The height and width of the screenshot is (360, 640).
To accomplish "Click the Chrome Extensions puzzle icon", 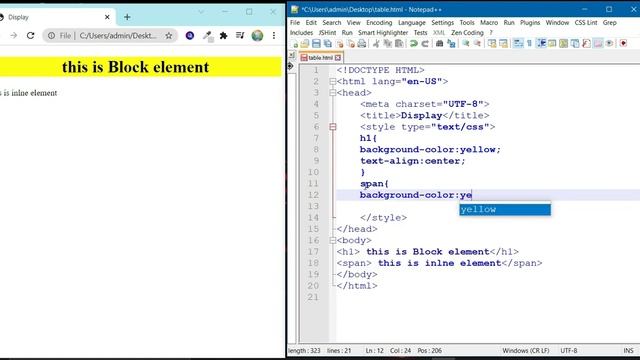I will pyautogui.click(x=223, y=36).
